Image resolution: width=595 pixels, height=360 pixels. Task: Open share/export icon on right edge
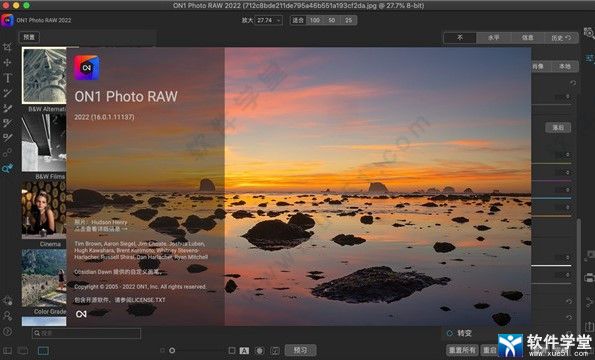tap(589, 327)
